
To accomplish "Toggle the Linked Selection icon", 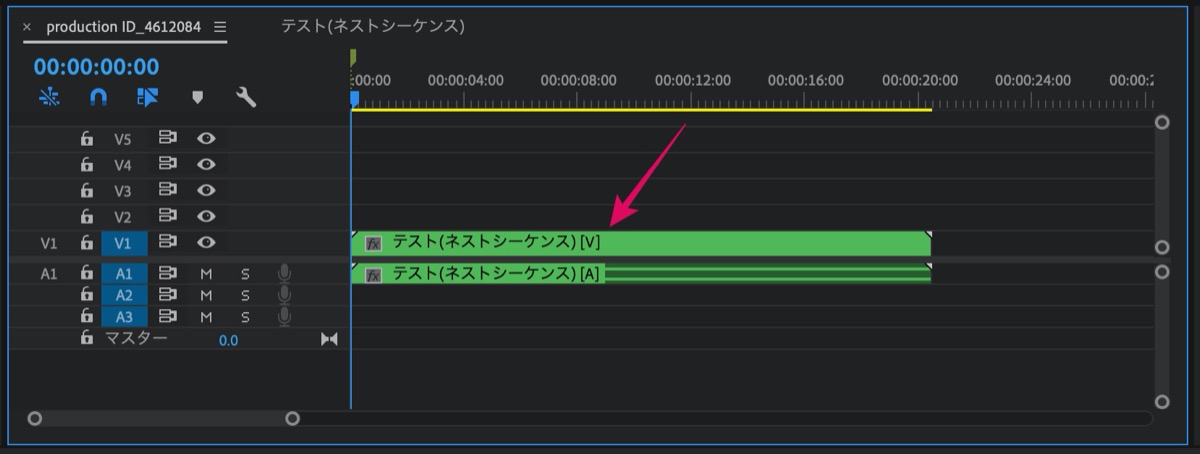I will [x=147, y=97].
